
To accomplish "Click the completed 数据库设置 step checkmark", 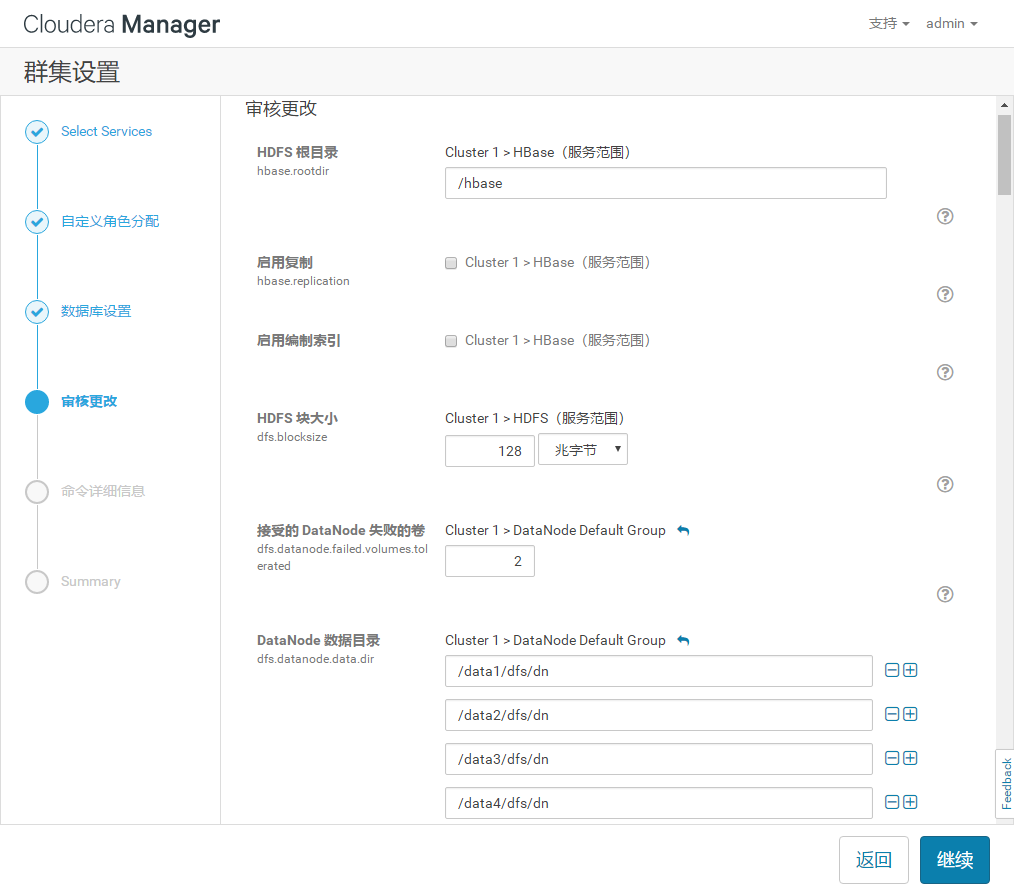I will (x=36, y=311).
